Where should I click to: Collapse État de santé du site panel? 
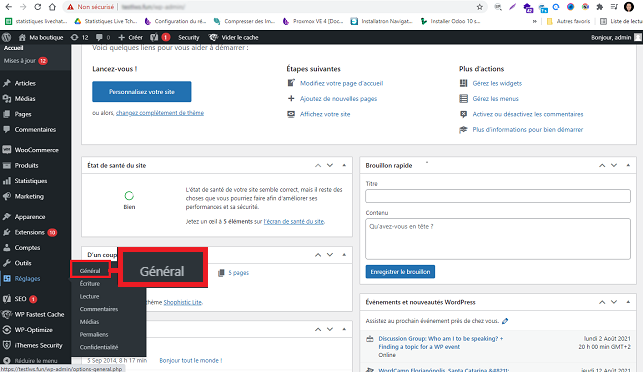point(344,165)
